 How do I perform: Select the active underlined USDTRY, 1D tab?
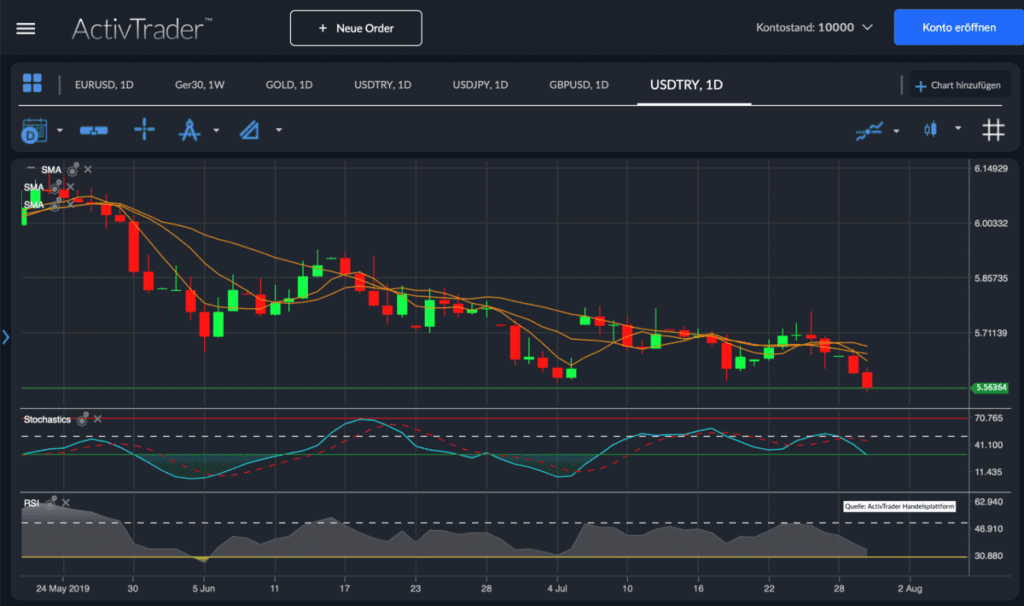coord(686,85)
